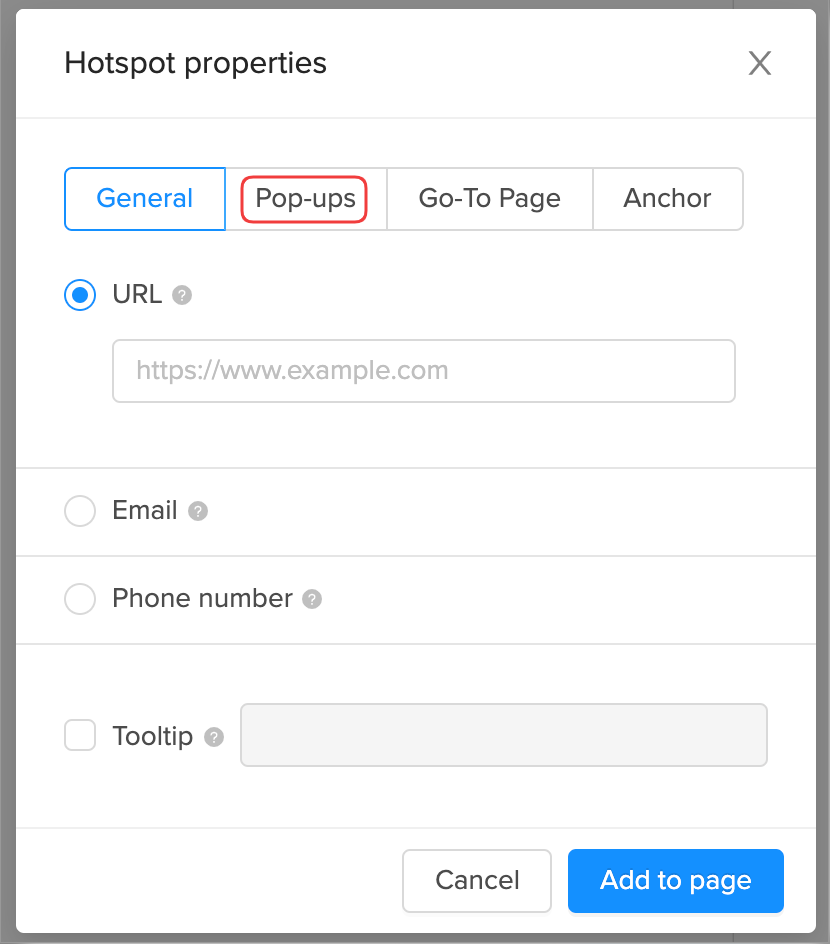Click the Hotspot properties title

[195, 63]
